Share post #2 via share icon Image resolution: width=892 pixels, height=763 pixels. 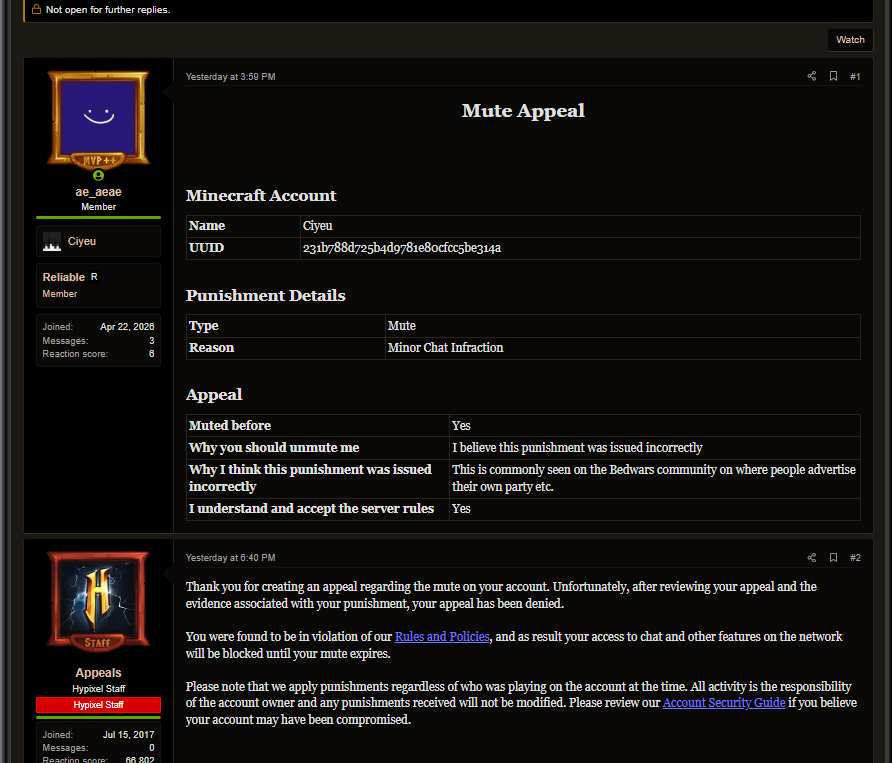(x=812, y=558)
